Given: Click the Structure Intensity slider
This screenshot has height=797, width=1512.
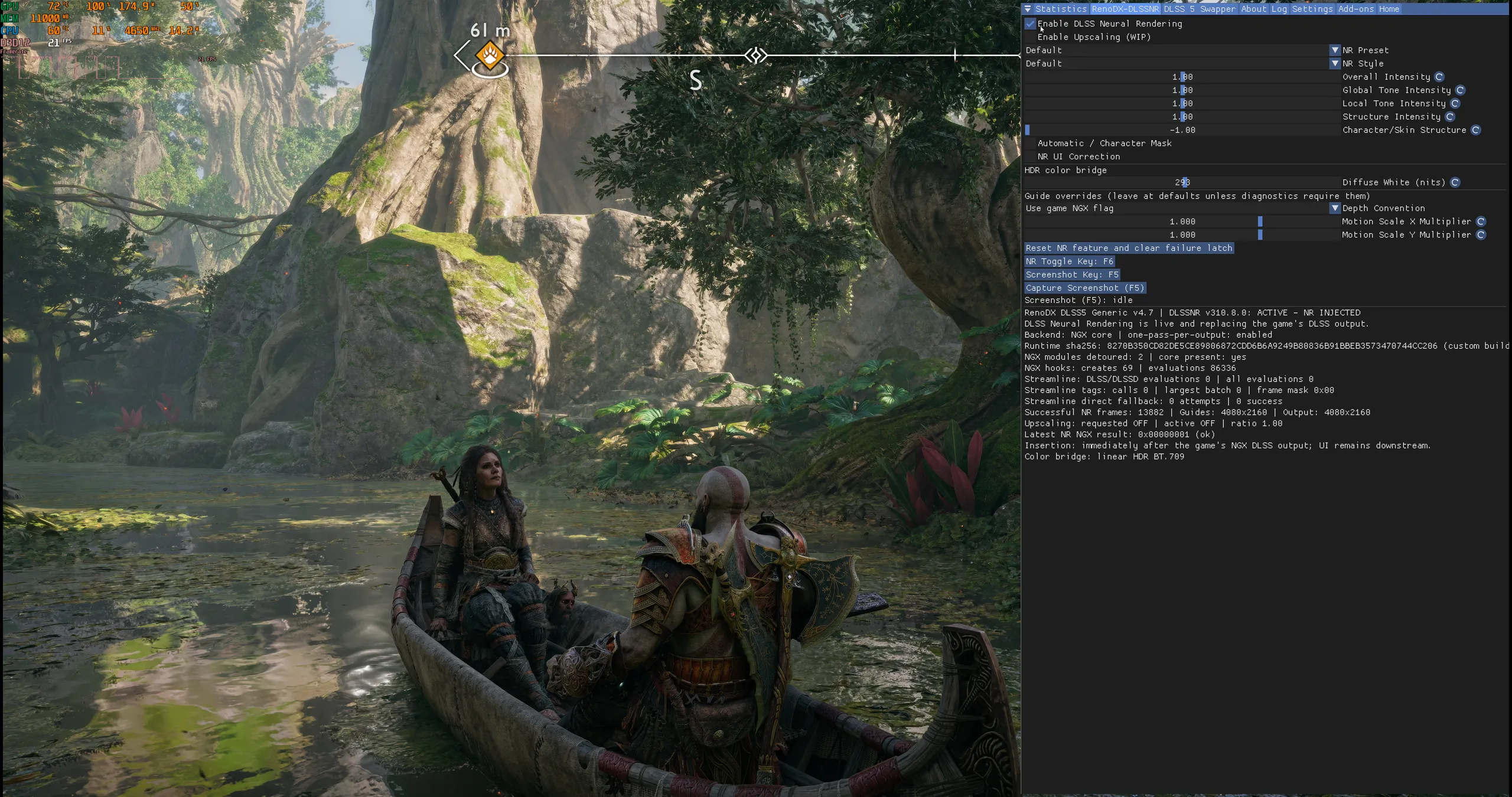Looking at the screenshot, I should click(x=1182, y=117).
